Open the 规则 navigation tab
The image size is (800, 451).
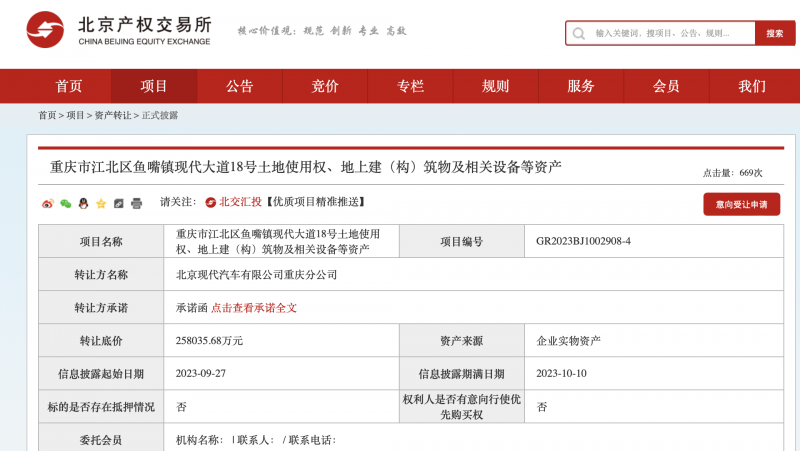pos(495,86)
